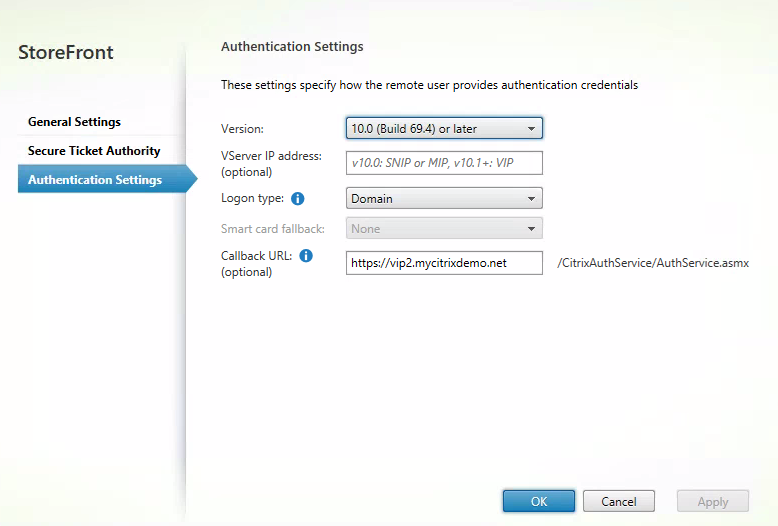This screenshot has height=526, width=778.
Task: Click the Smart card fallback label
Action: click(273, 229)
